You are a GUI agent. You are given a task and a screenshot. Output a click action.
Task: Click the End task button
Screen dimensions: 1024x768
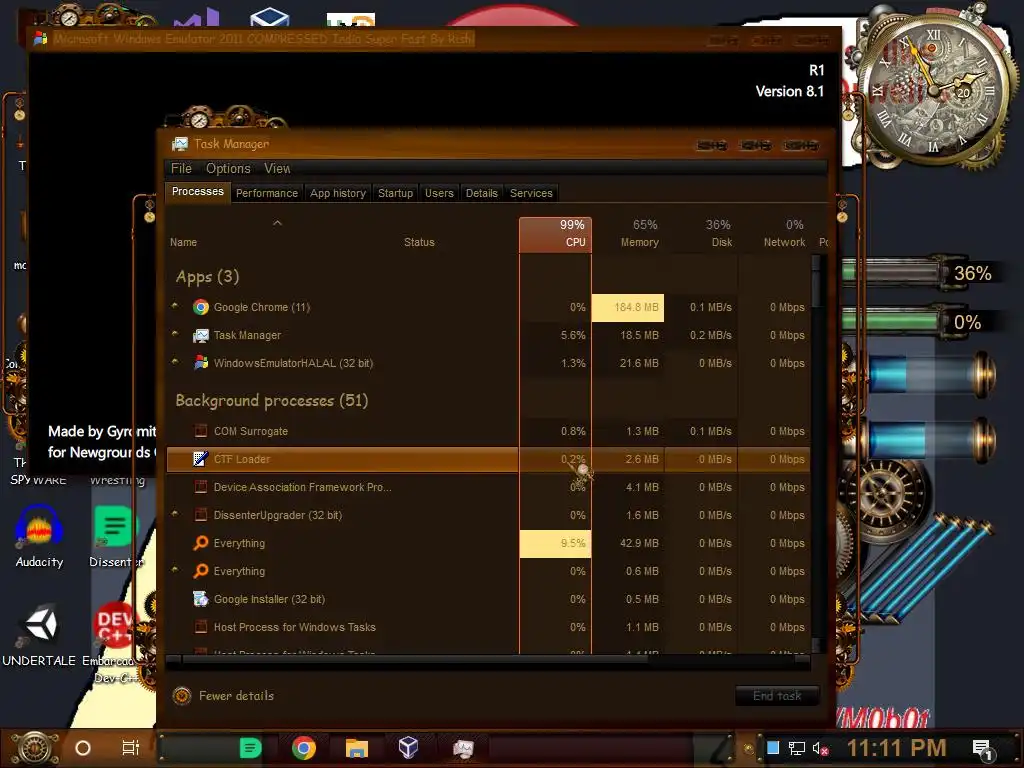click(777, 696)
